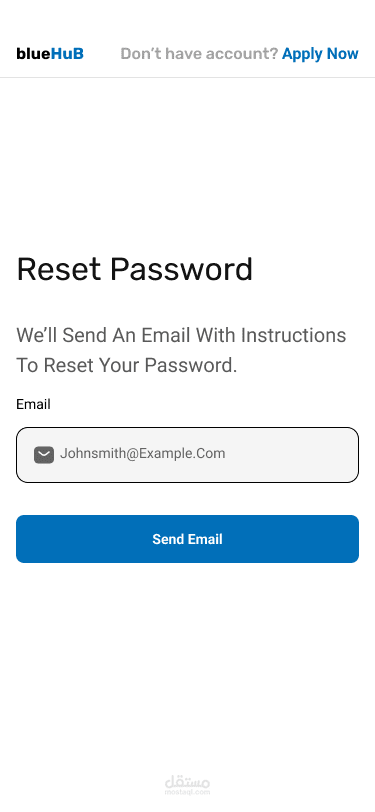Tap the word "Now" in Apply Now
The height and width of the screenshot is (812, 375).
(x=343, y=53)
